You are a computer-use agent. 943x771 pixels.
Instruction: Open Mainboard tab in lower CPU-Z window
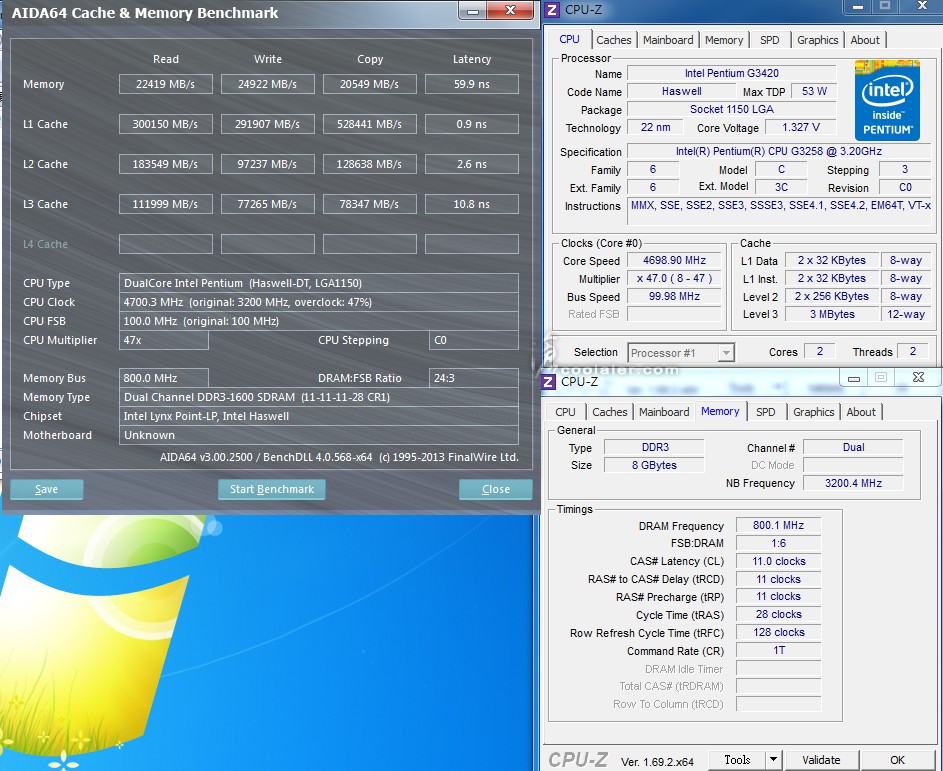(x=664, y=412)
